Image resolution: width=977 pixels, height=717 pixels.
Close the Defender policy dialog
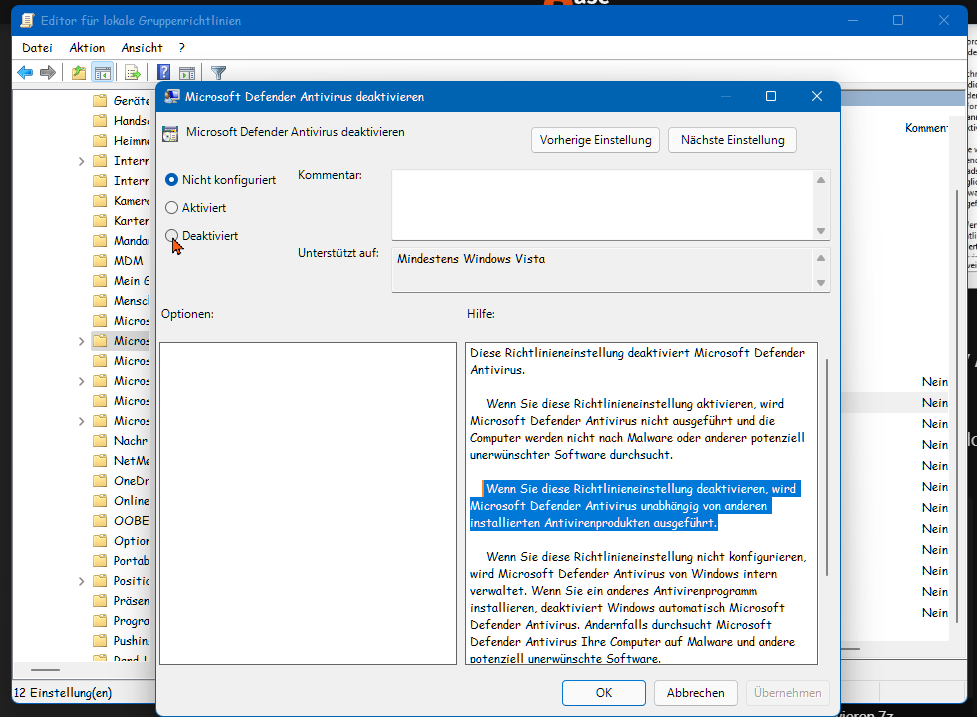pyautogui.click(x=817, y=96)
